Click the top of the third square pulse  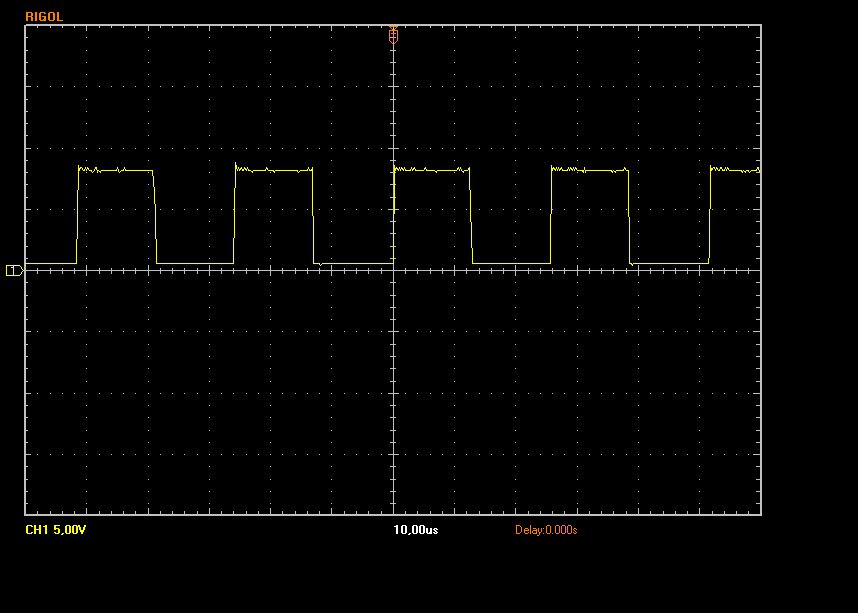(x=432, y=171)
